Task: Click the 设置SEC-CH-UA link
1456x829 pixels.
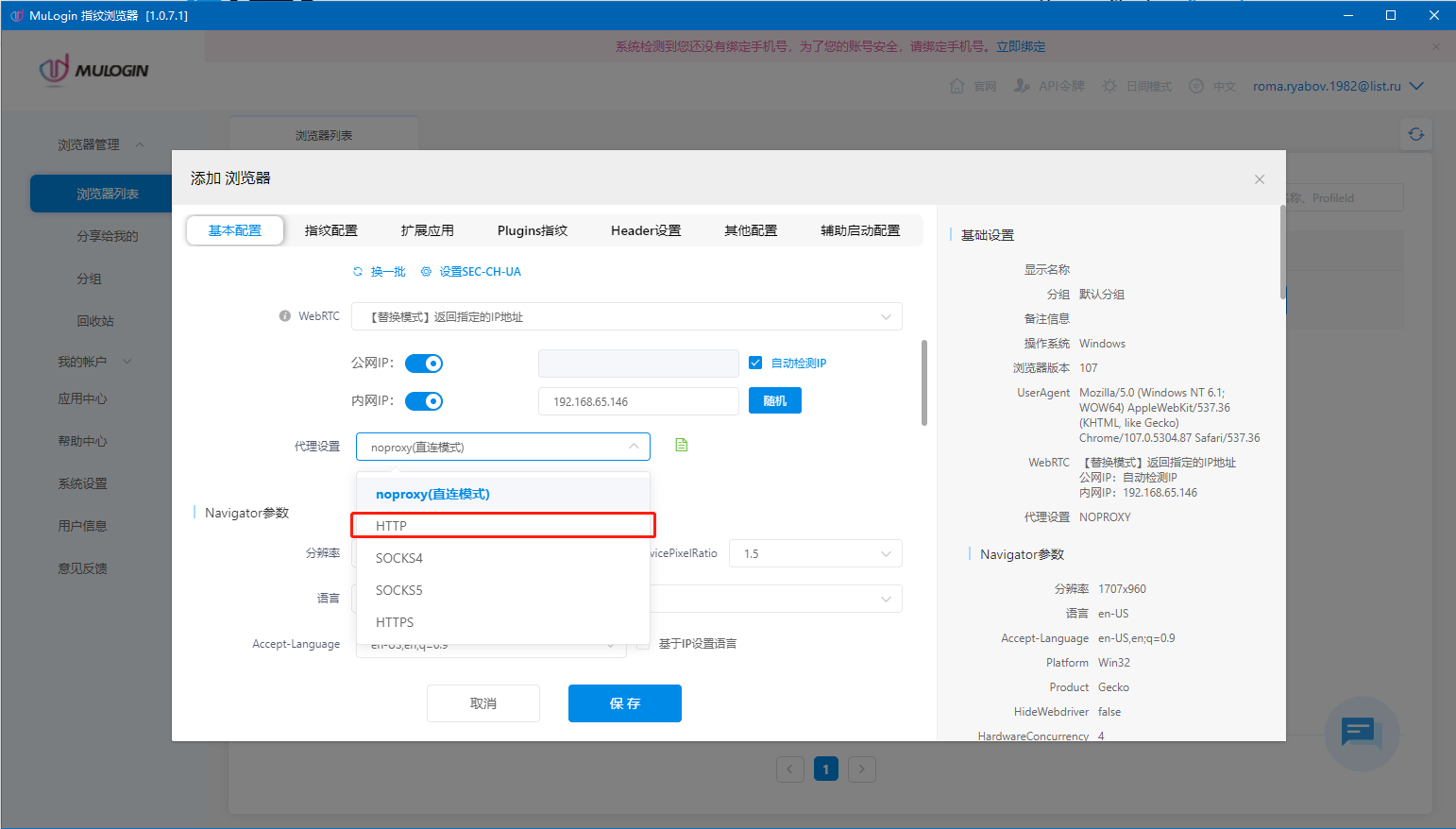Action: click(x=480, y=272)
